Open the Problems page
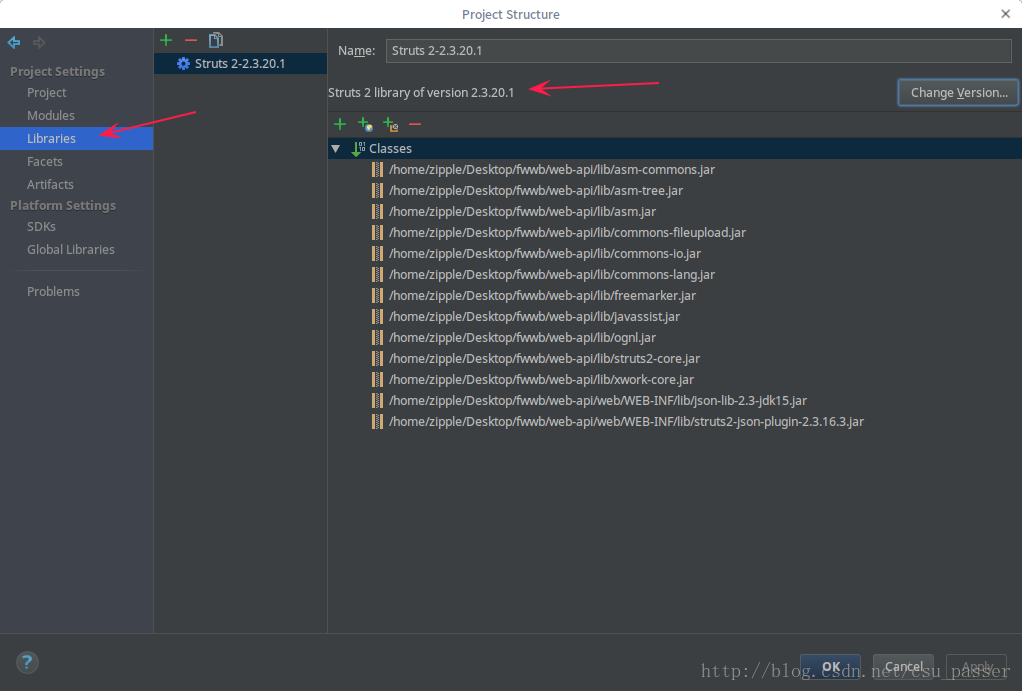Screen dimensions: 1022x691 [53, 291]
